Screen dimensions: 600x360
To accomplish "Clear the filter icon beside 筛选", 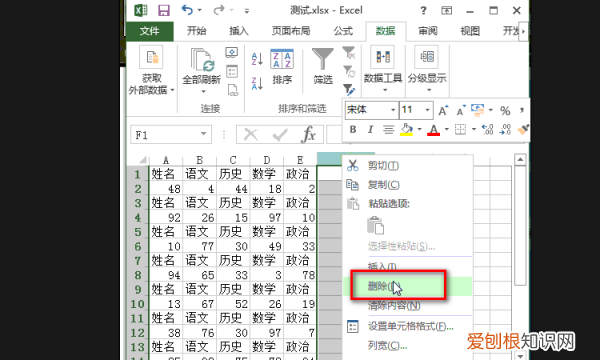I will tap(349, 53).
